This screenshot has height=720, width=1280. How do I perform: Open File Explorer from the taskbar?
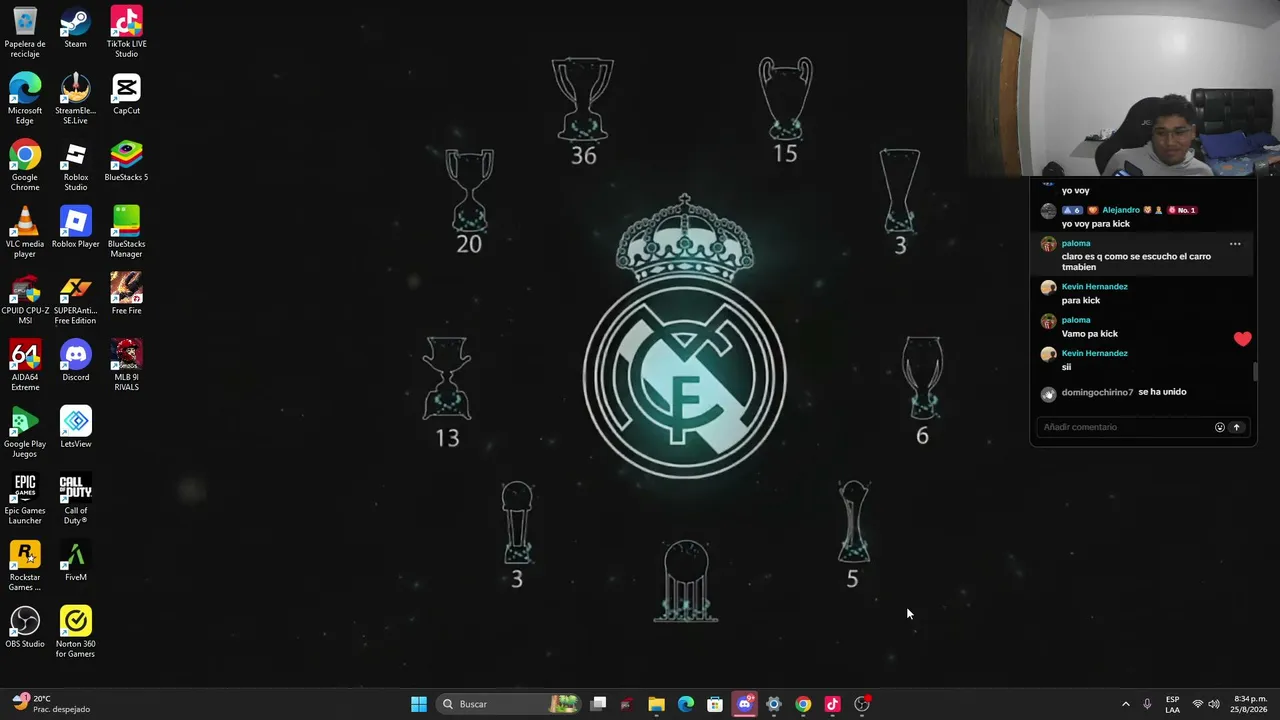coord(656,704)
